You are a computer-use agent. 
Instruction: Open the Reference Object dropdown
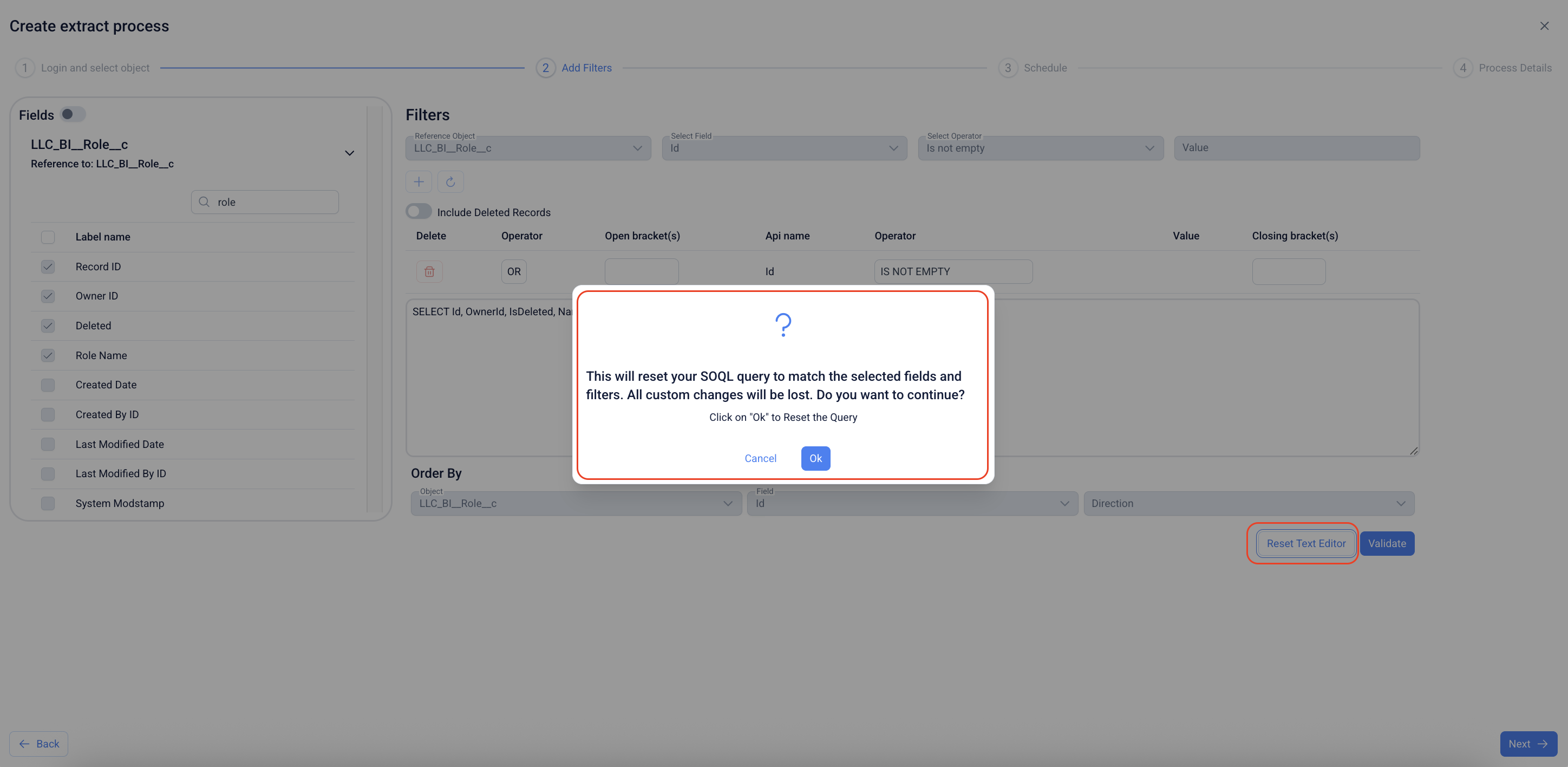528,148
